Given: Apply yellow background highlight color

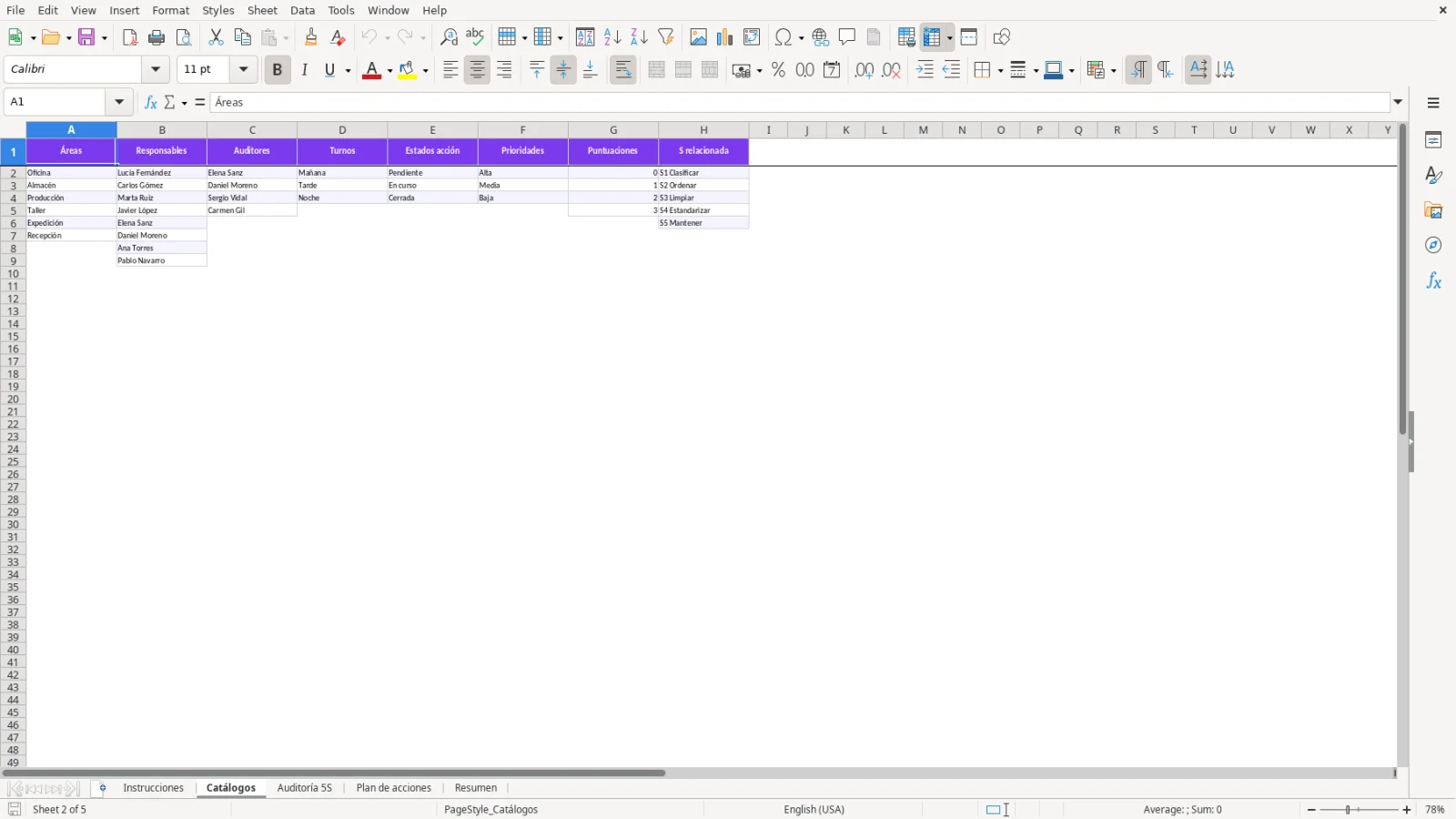Looking at the screenshot, I should tap(408, 70).
